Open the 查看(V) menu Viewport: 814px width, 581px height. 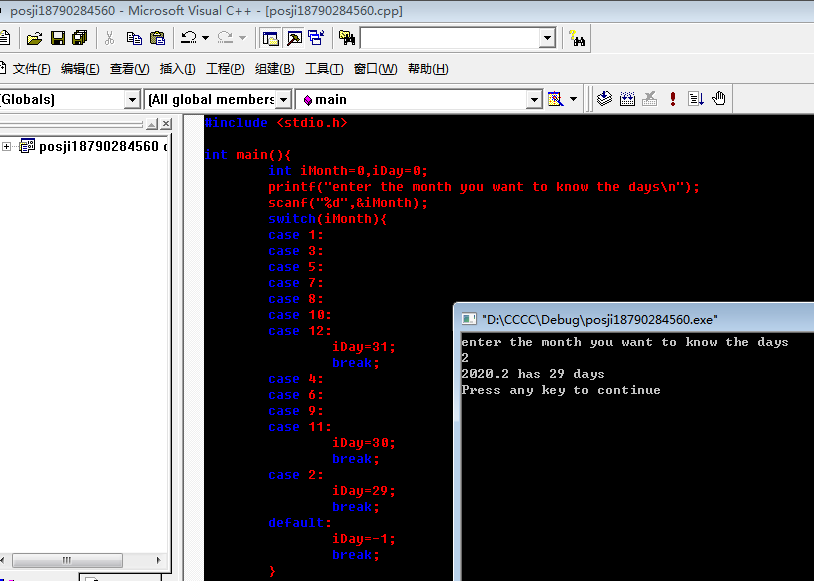[x=129, y=69]
